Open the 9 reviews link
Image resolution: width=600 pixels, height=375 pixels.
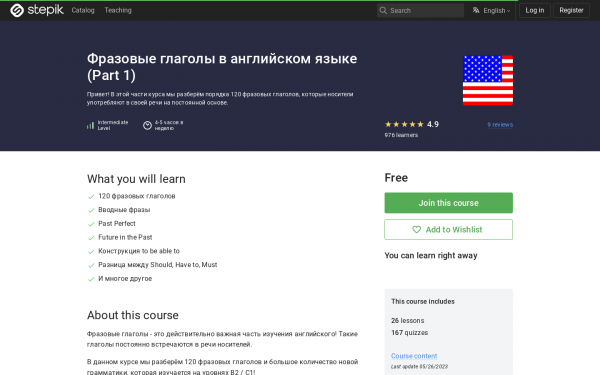click(x=500, y=124)
